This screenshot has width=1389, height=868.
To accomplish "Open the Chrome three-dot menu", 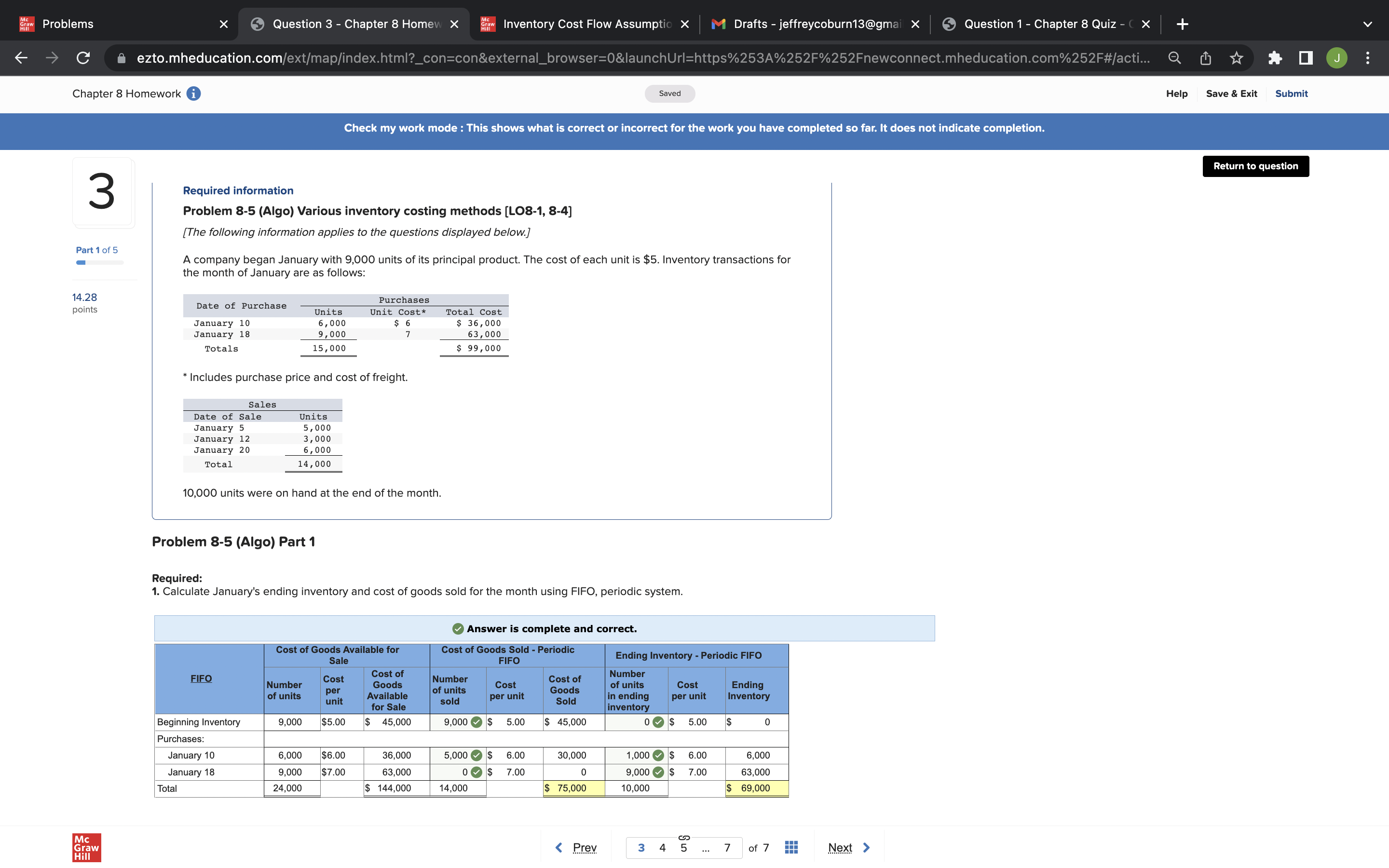I will pos(1368,58).
